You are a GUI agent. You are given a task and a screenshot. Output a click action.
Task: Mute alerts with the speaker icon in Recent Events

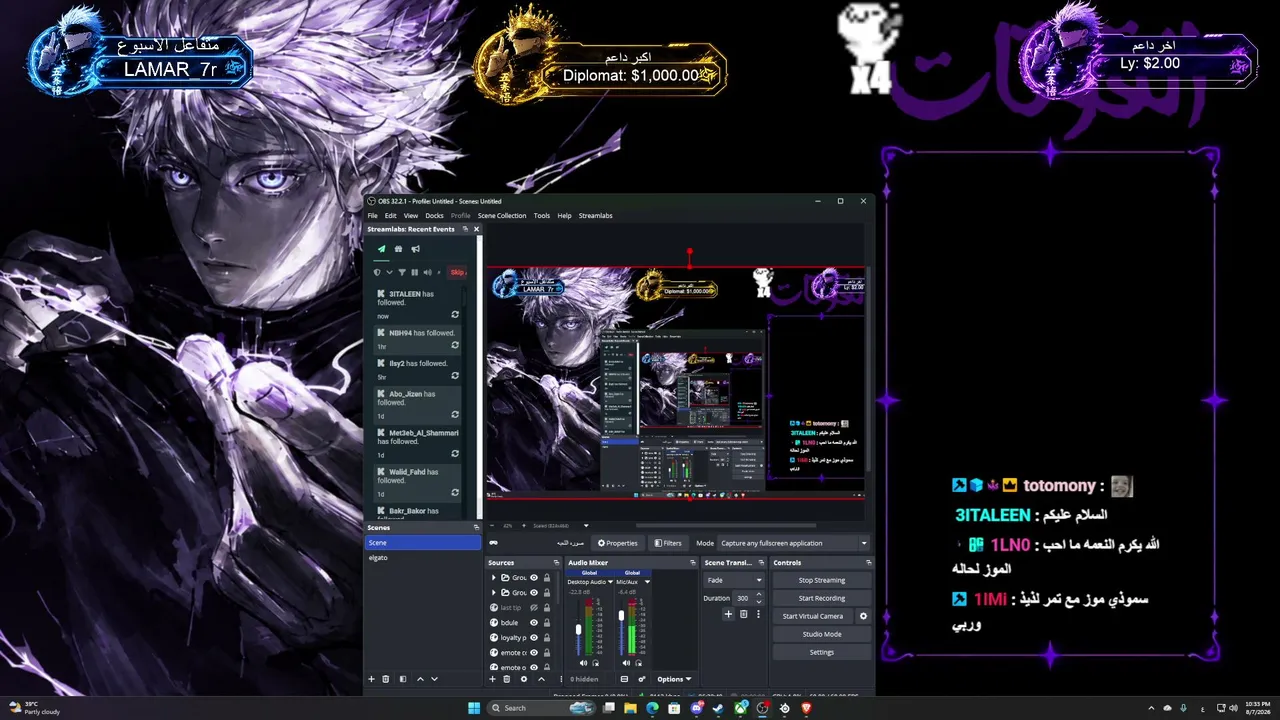[x=427, y=272]
